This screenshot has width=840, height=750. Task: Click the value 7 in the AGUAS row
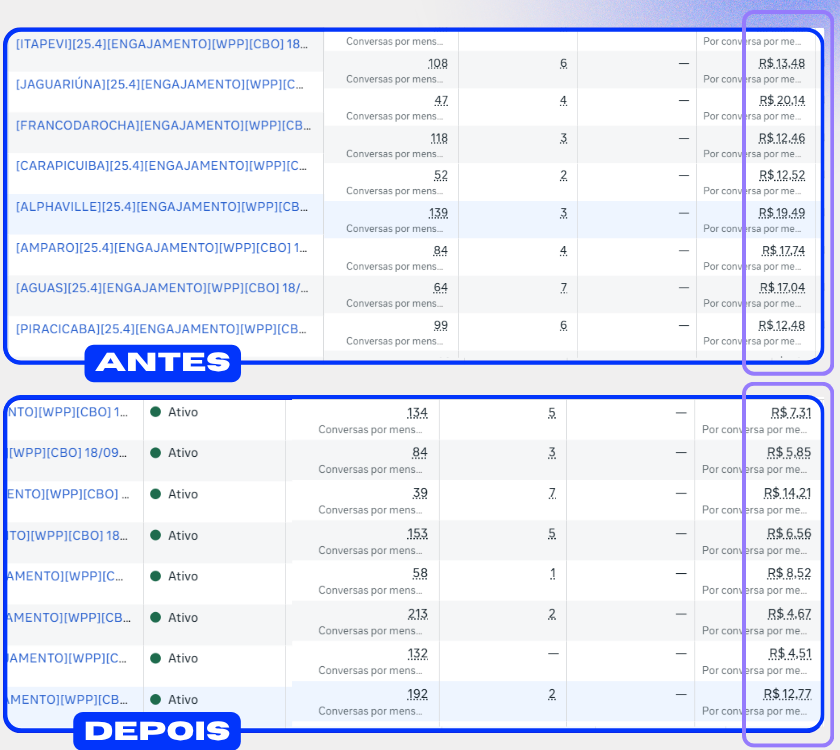click(x=564, y=288)
